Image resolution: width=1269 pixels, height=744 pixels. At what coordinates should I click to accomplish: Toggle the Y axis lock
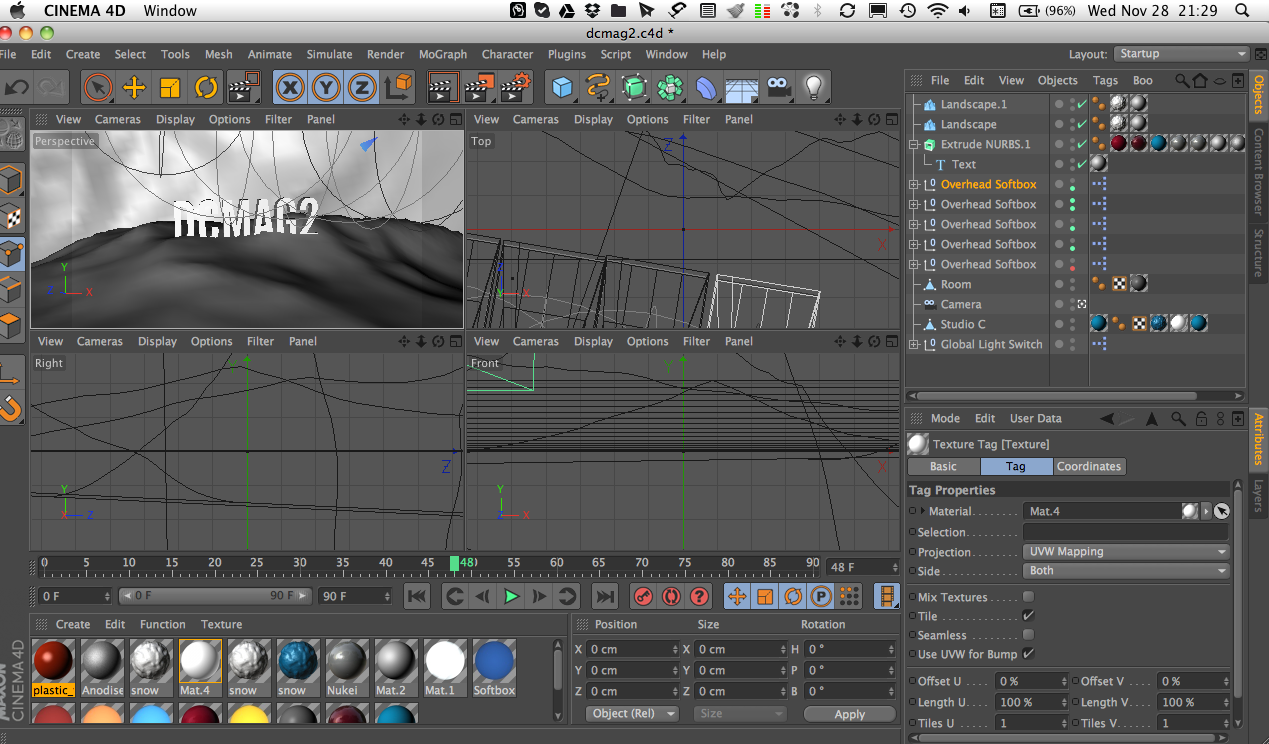[326, 88]
